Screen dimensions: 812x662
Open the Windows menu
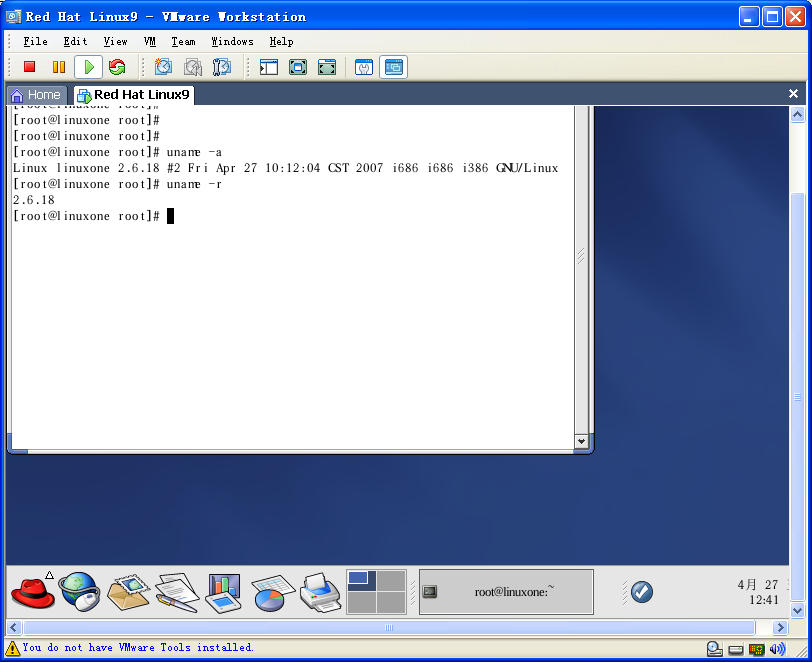pos(232,41)
